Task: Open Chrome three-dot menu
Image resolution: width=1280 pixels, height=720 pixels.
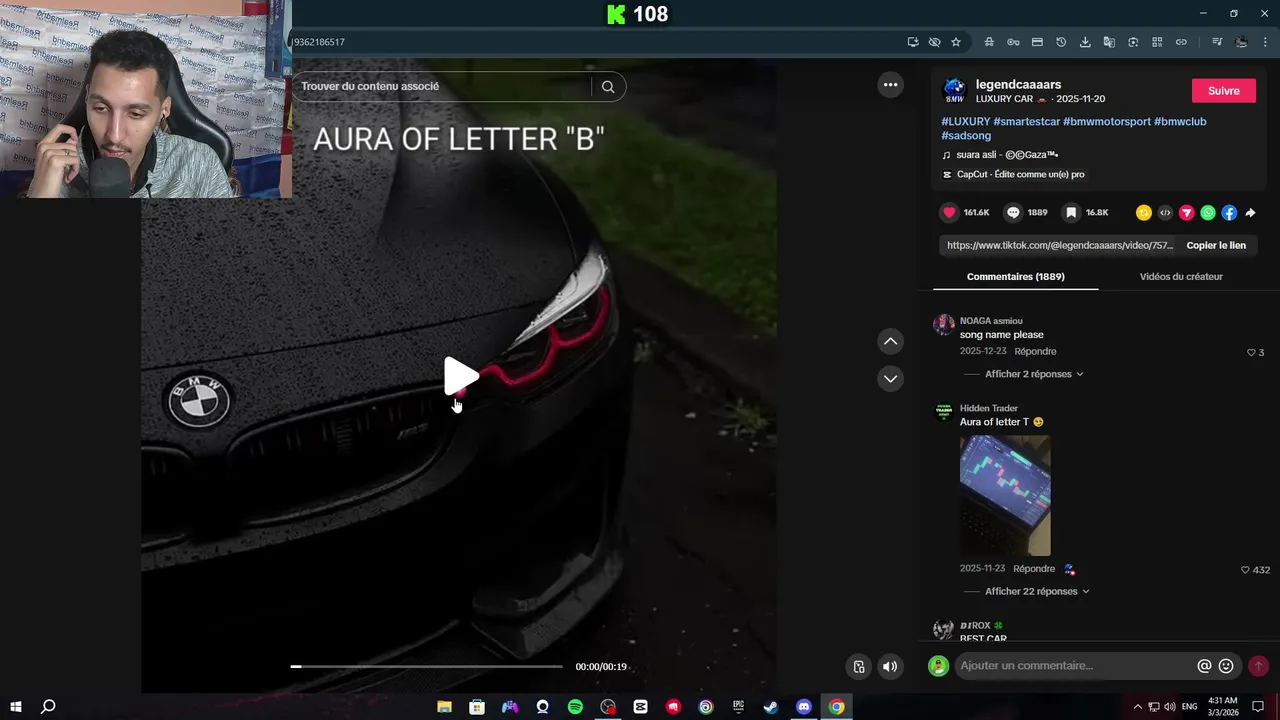Action: coord(1265,42)
